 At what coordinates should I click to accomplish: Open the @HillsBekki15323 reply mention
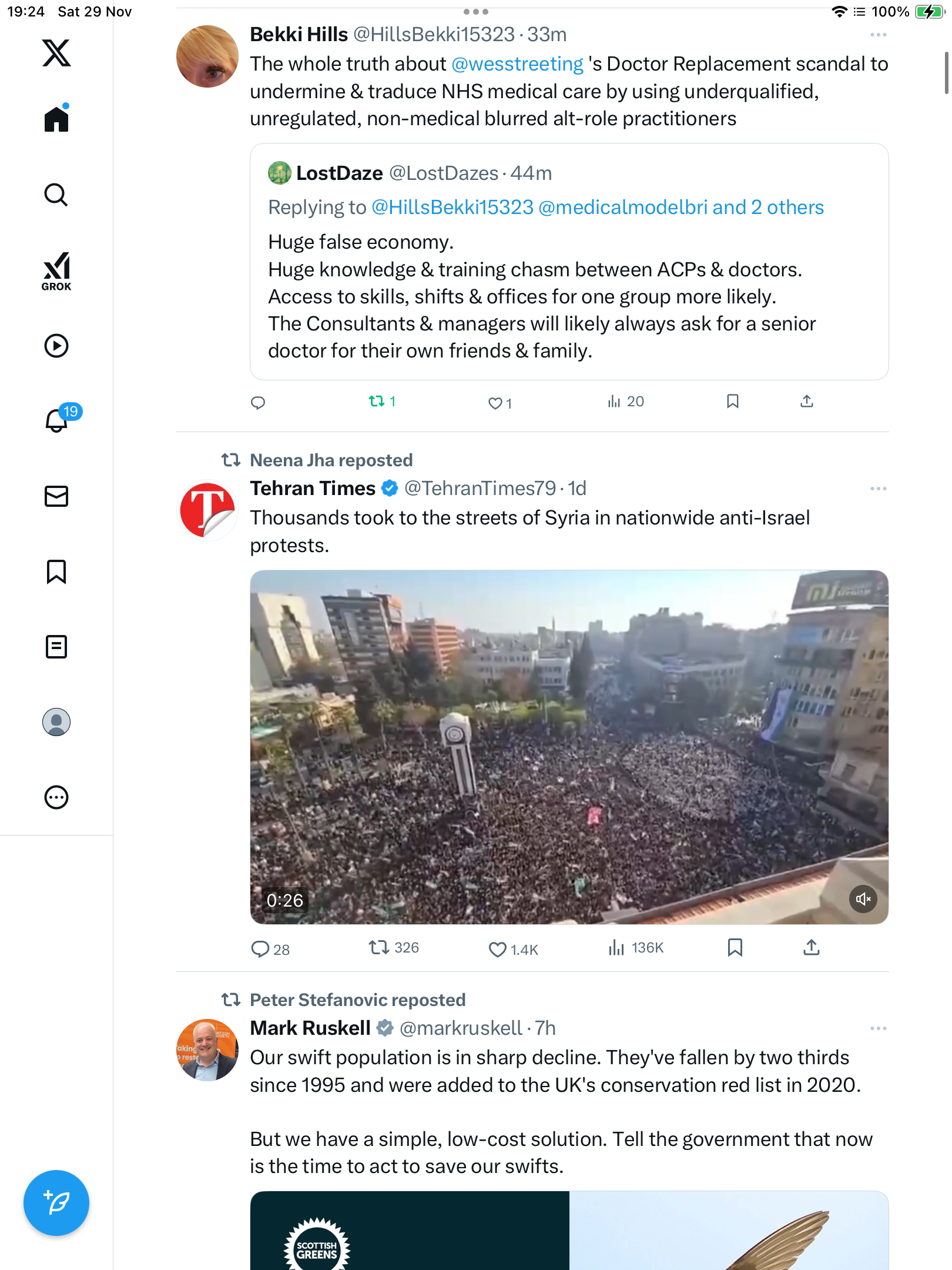click(452, 208)
